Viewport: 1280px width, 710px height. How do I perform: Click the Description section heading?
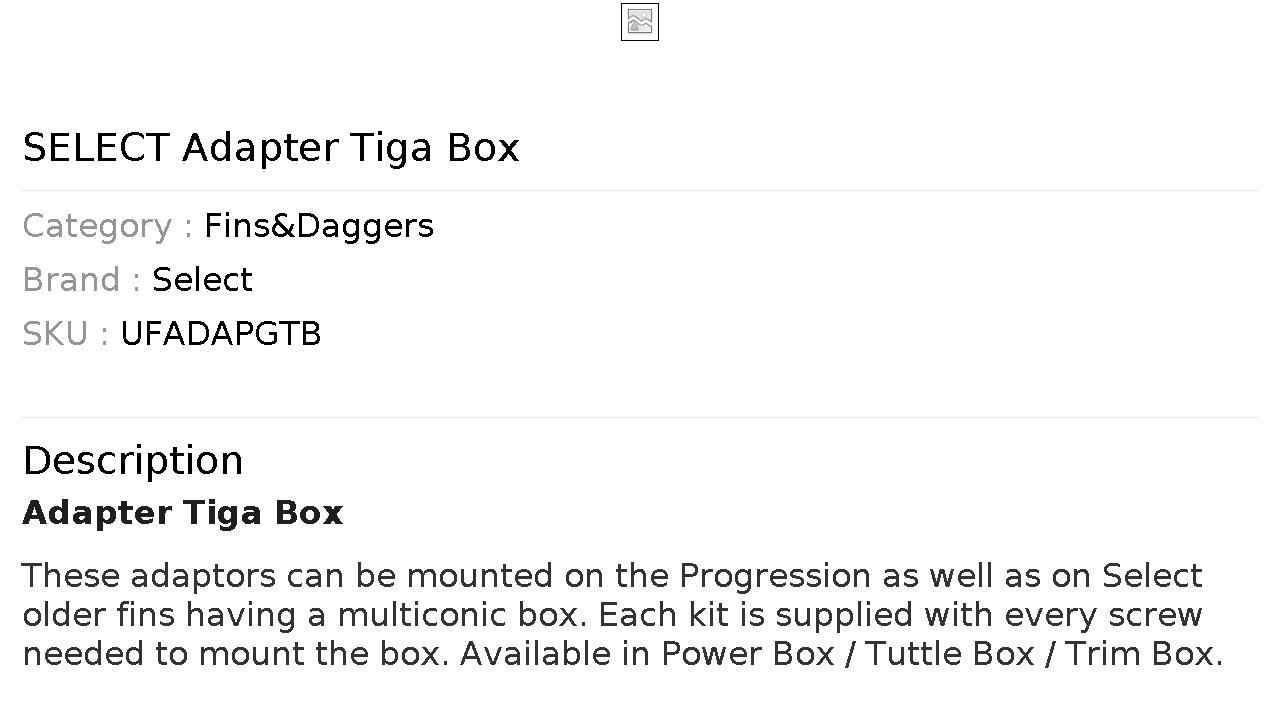133,461
